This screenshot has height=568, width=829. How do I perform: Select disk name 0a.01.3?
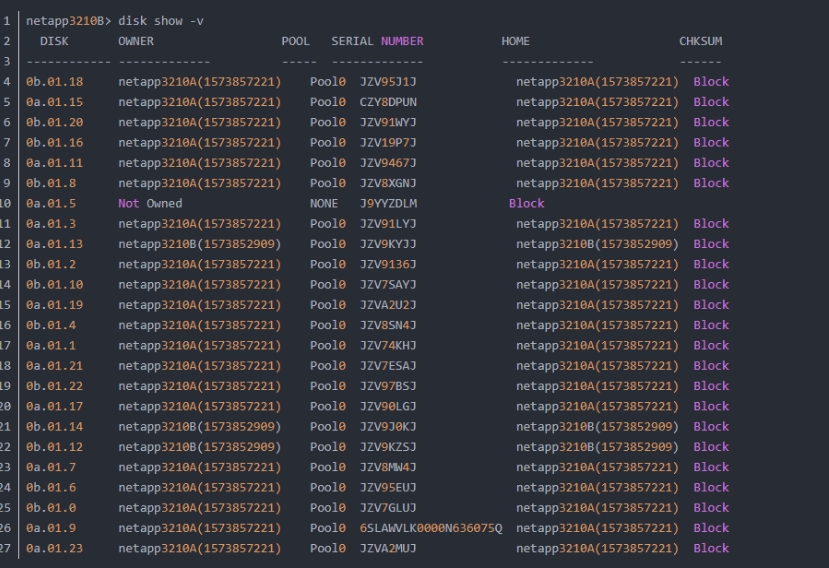click(51, 224)
